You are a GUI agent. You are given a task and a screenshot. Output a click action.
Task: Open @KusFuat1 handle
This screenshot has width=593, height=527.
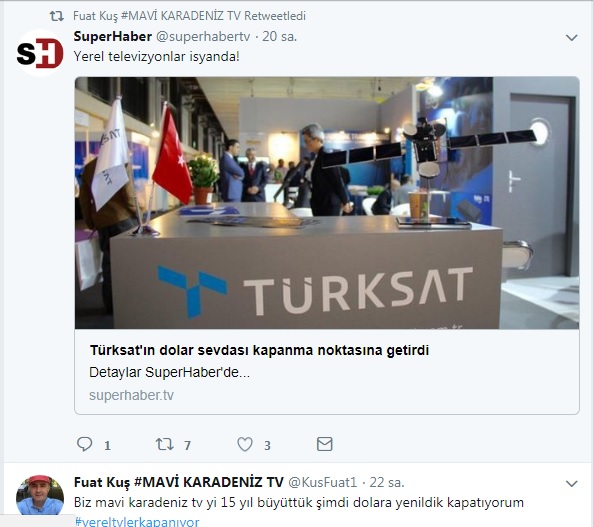pyautogui.click(x=323, y=482)
